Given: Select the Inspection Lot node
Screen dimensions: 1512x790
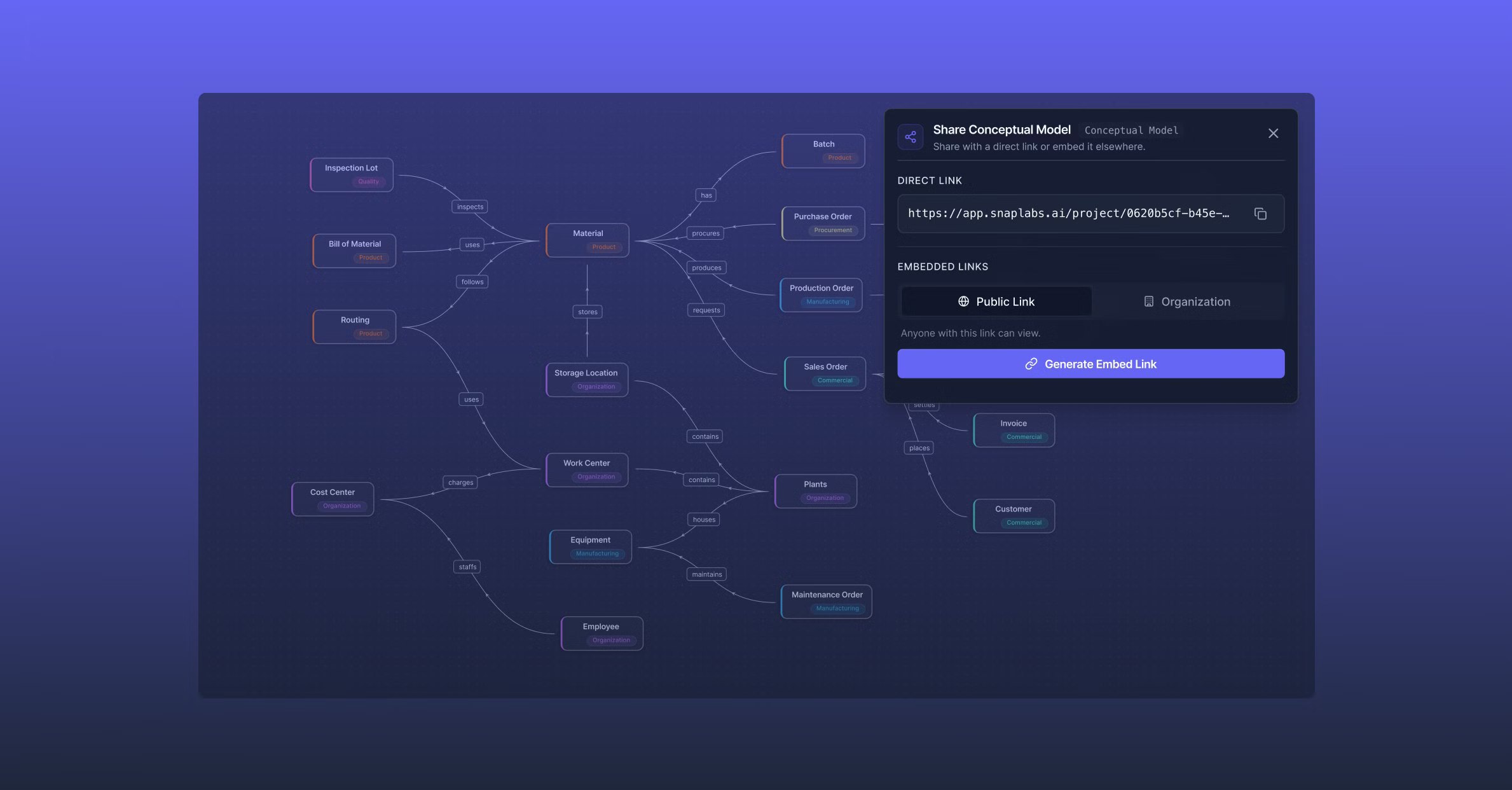Looking at the screenshot, I should click(x=352, y=174).
